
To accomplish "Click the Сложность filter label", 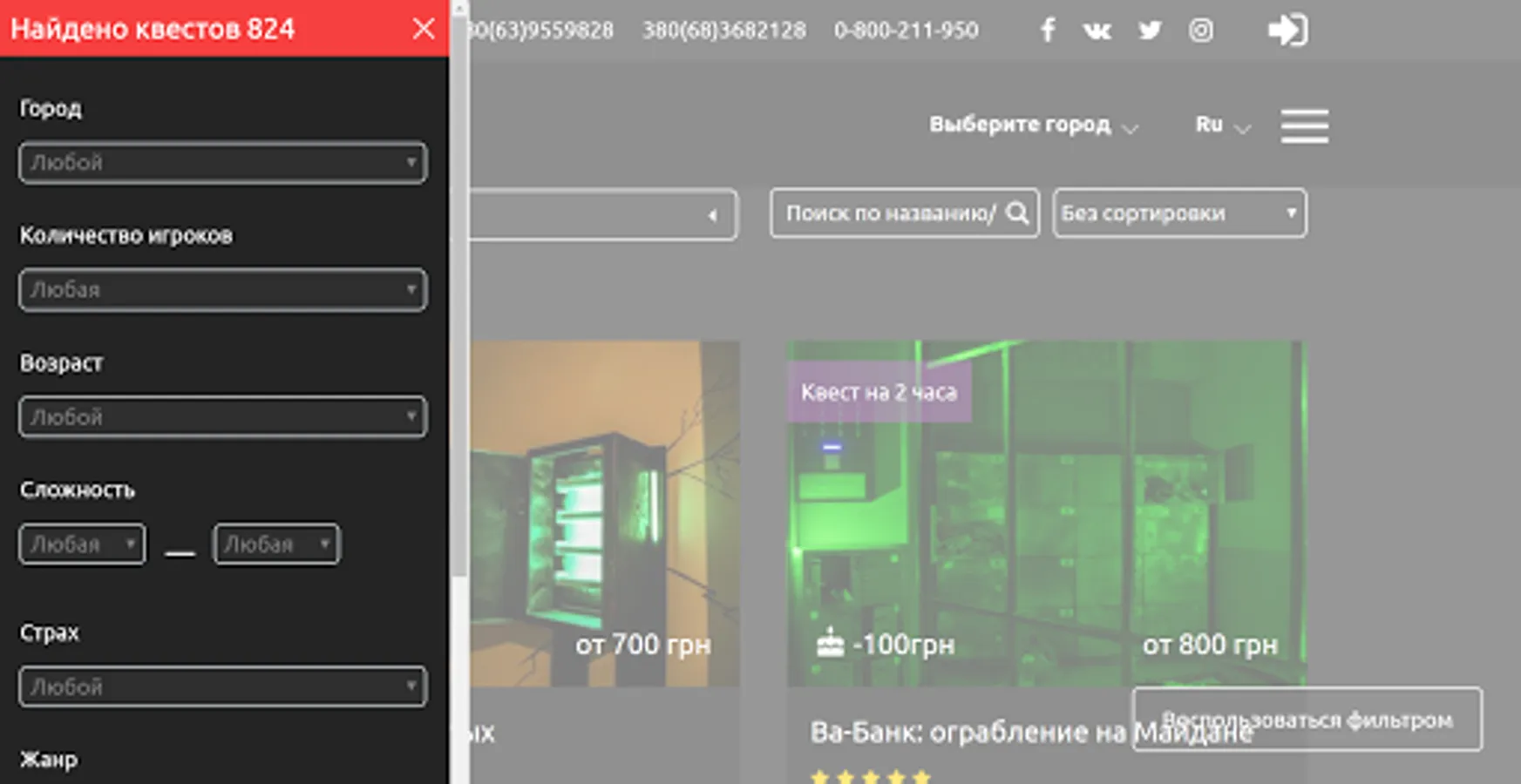I will point(78,490).
